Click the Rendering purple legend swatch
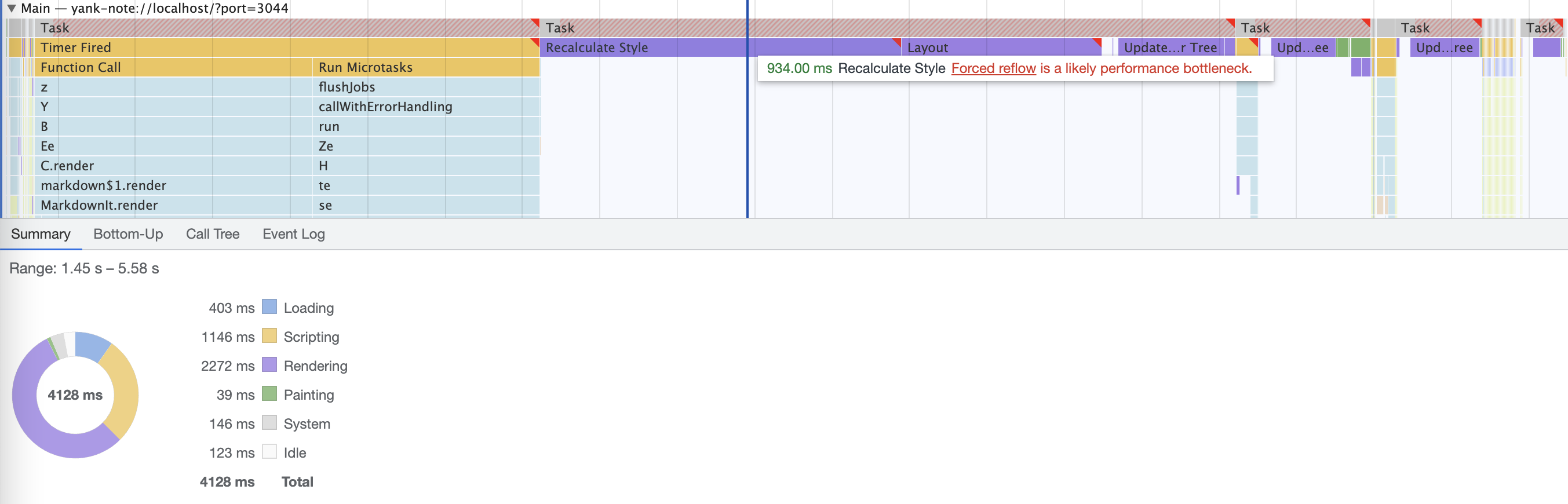Viewport: 1568px width, 504px height. coord(269,365)
